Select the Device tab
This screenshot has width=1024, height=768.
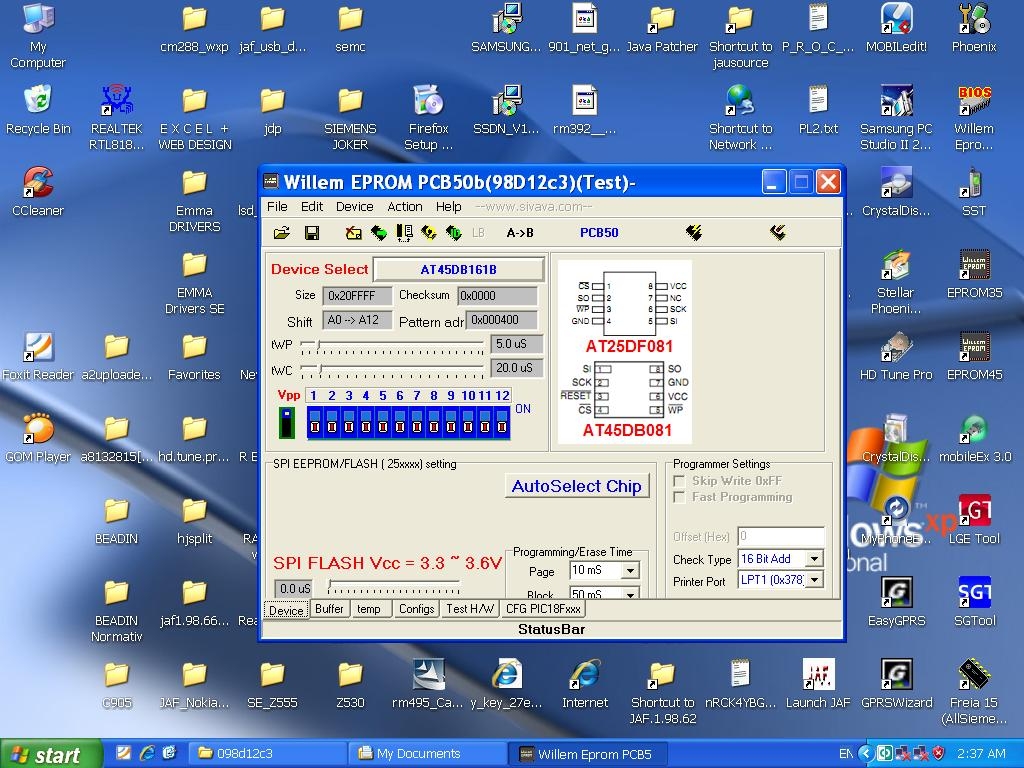[x=286, y=610]
